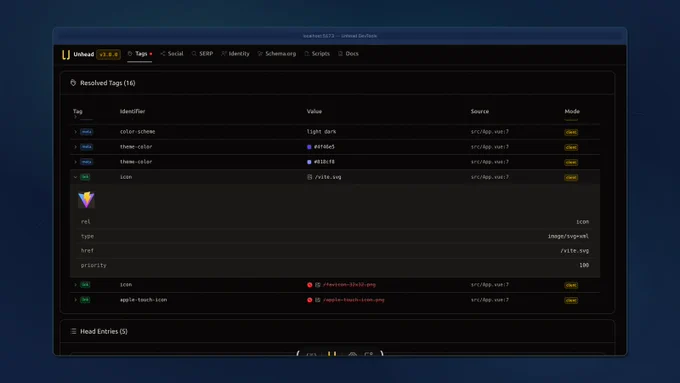Screen dimensions: 680x383
Task: Click the Vite logo preview thumbnail
Action: (x=86, y=200)
